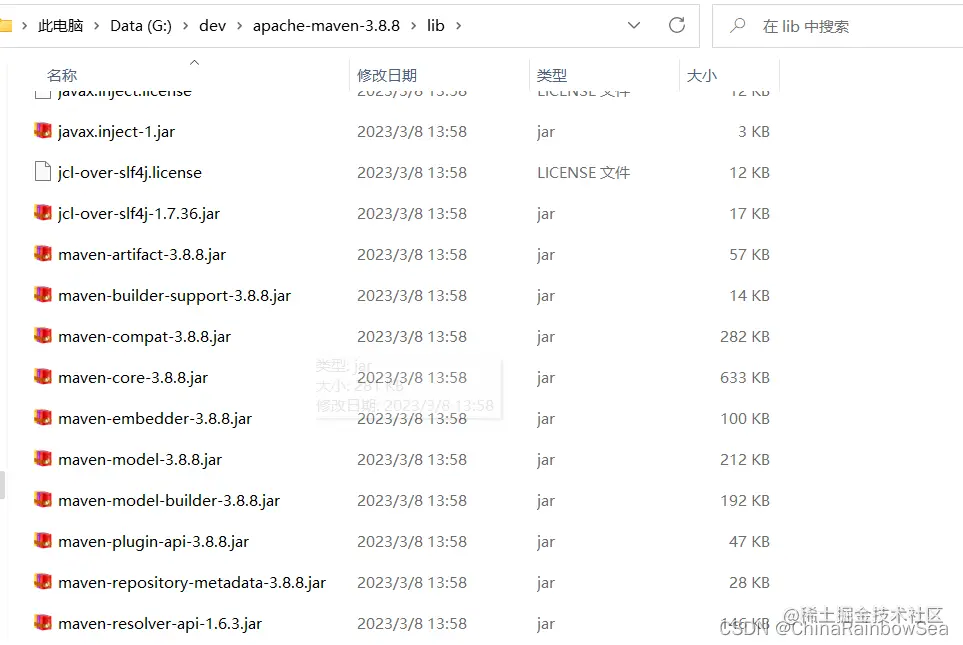Sort by 类型 column header
Image resolution: width=963 pixels, height=645 pixels.
click(x=552, y=76)
